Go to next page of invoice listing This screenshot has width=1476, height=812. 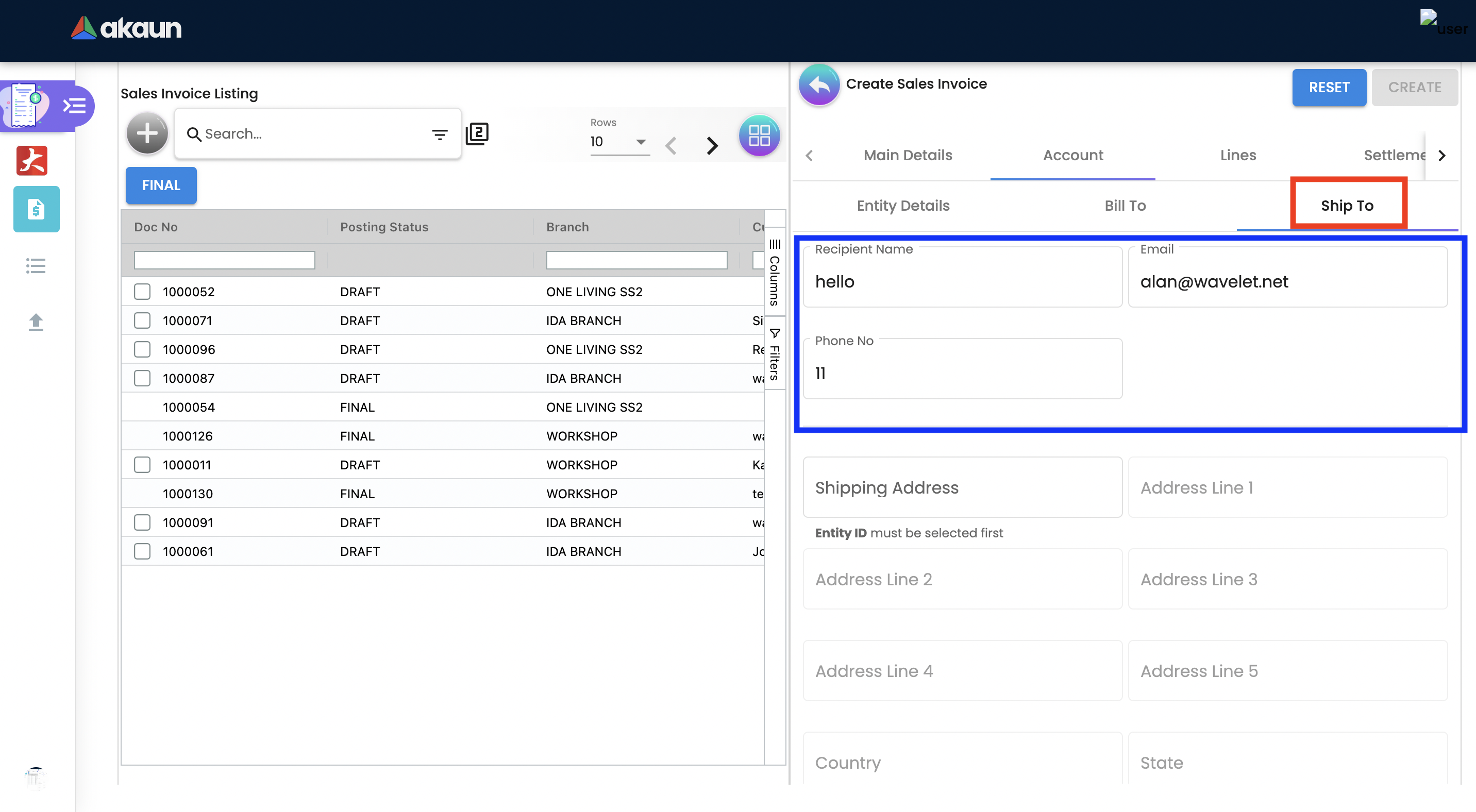(x=712, y=145)
